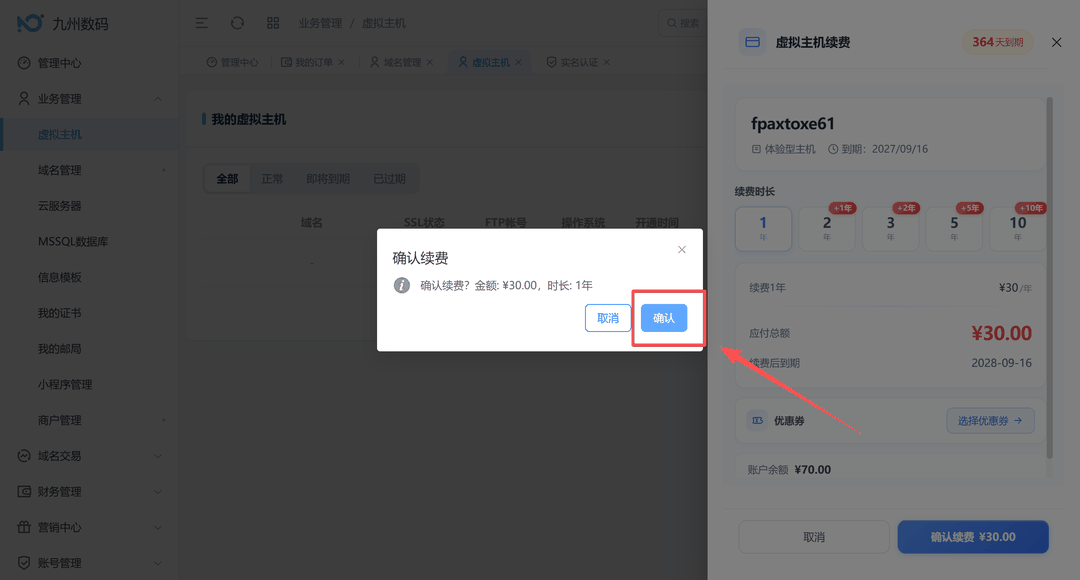Click the coupon ticket icon
The height and width of the screenshot is (580, 1080).
[x=758, y=420]
